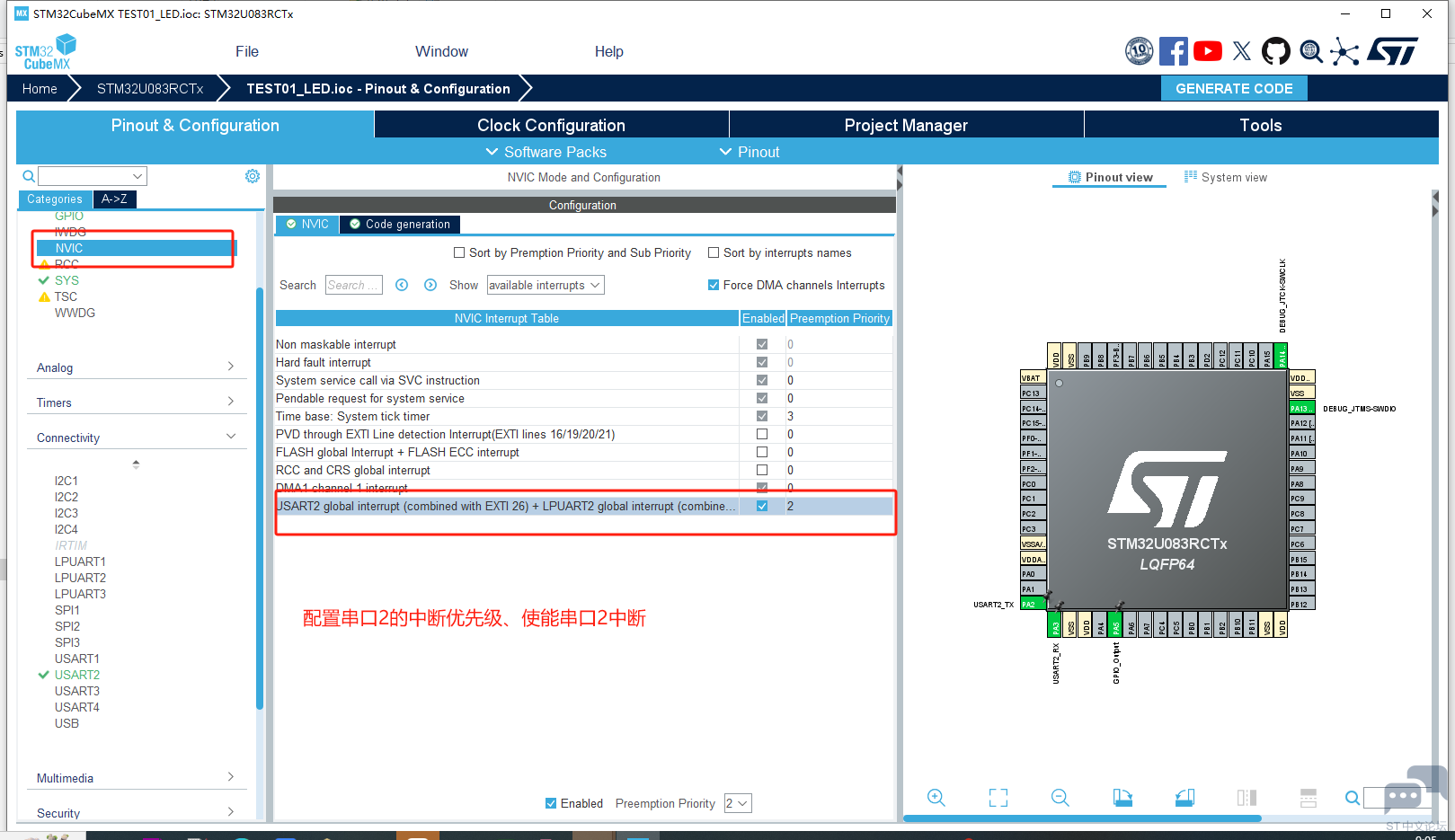Enable Sort by interrupts names
1455x840 pixels.
(714, 253)
